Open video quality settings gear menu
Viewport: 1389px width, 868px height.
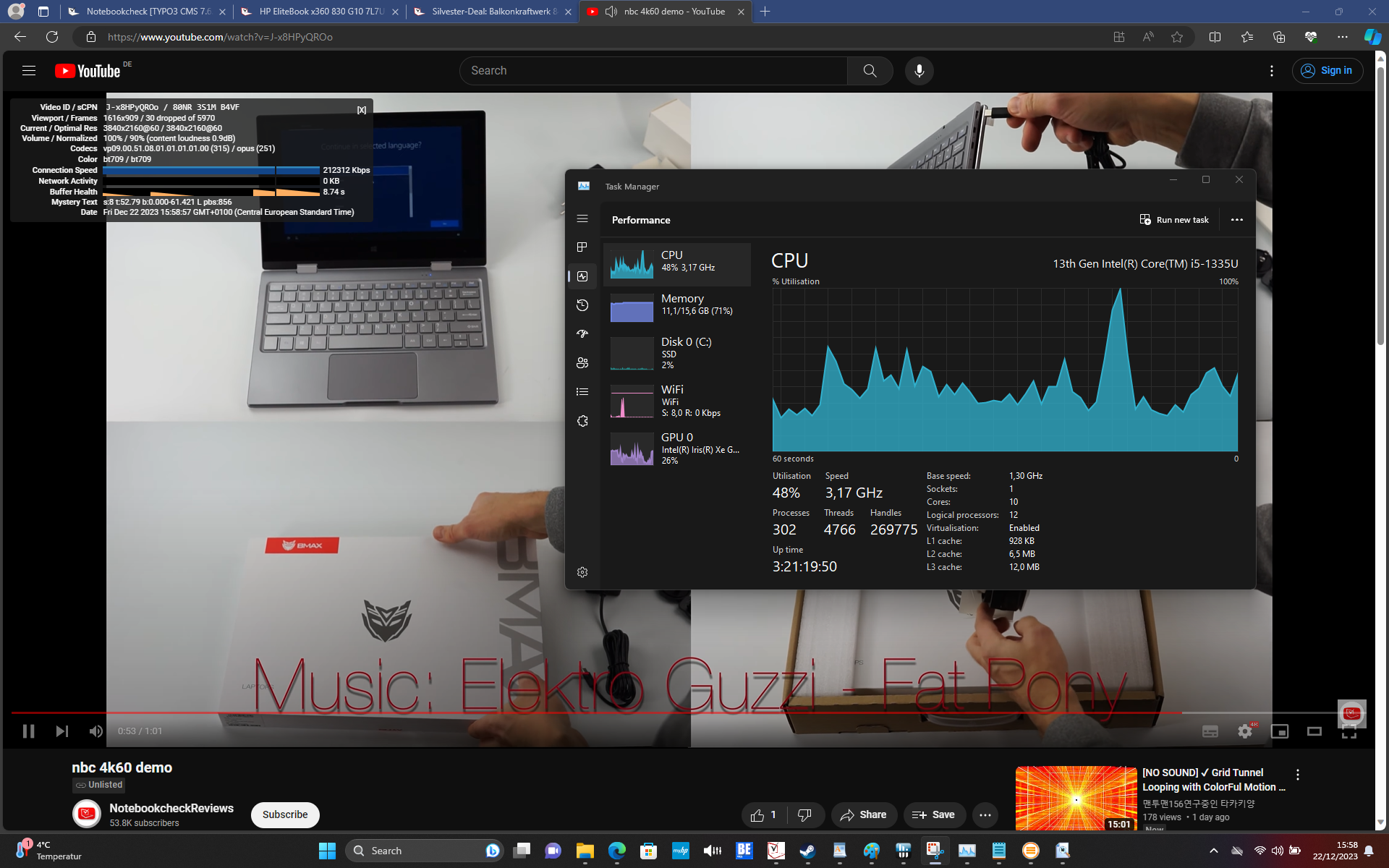[x=1244, y=731]
